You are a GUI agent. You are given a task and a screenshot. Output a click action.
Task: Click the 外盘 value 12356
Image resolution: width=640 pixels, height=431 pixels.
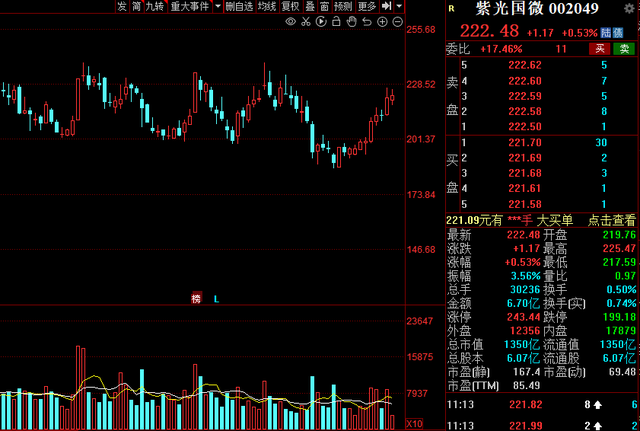pos(525,331)
